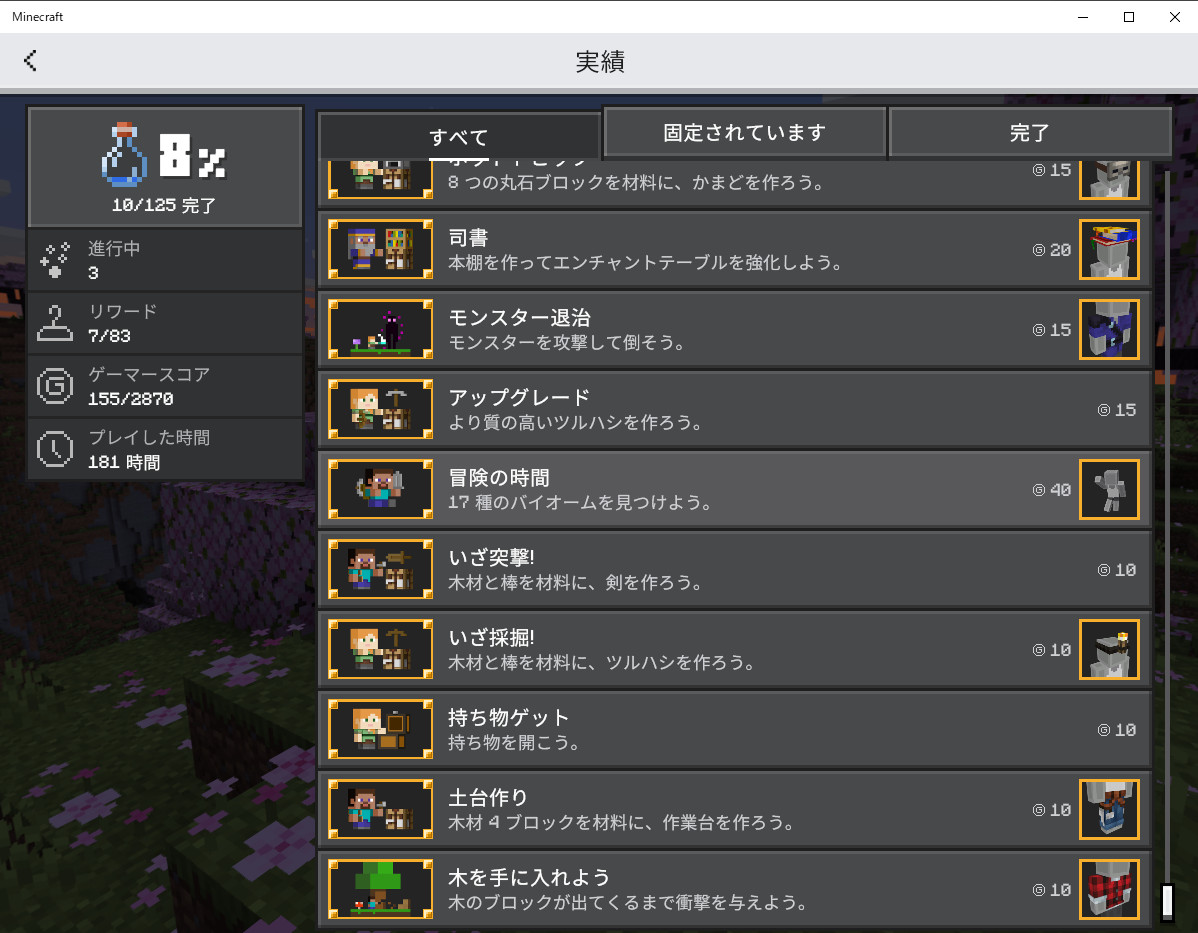Image resolution: width=1198 pixels, height=933 pixels.
Task: Click the 155/2870 gamerscore value
Action: 131,399
